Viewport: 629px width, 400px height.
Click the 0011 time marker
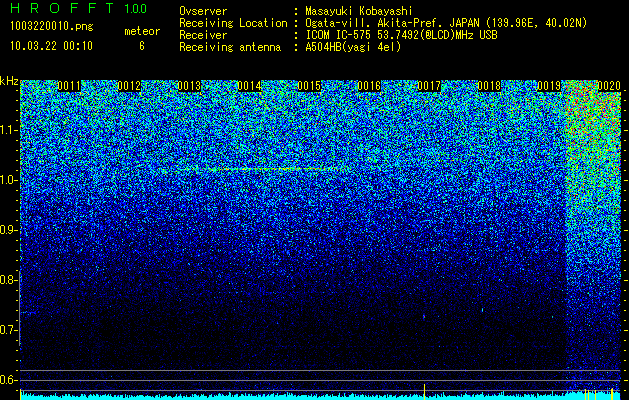click(x=69, y=86)
